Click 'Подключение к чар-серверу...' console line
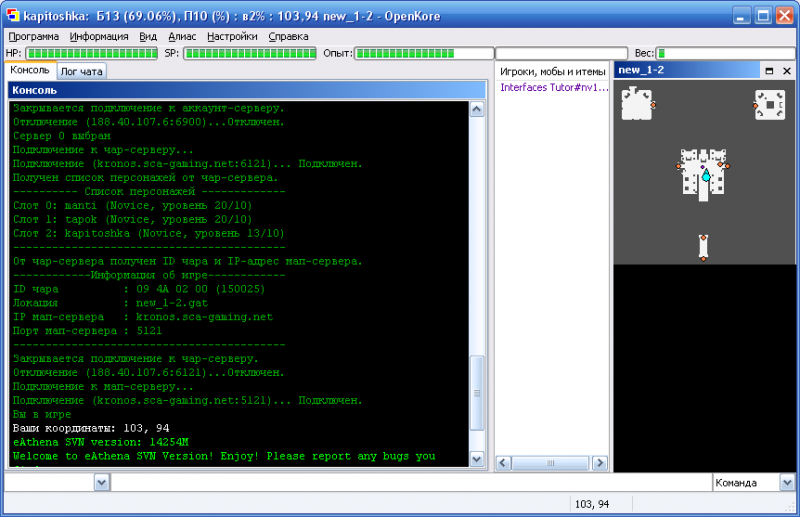The width and height of the screenshot is (800, 517). 103,150
